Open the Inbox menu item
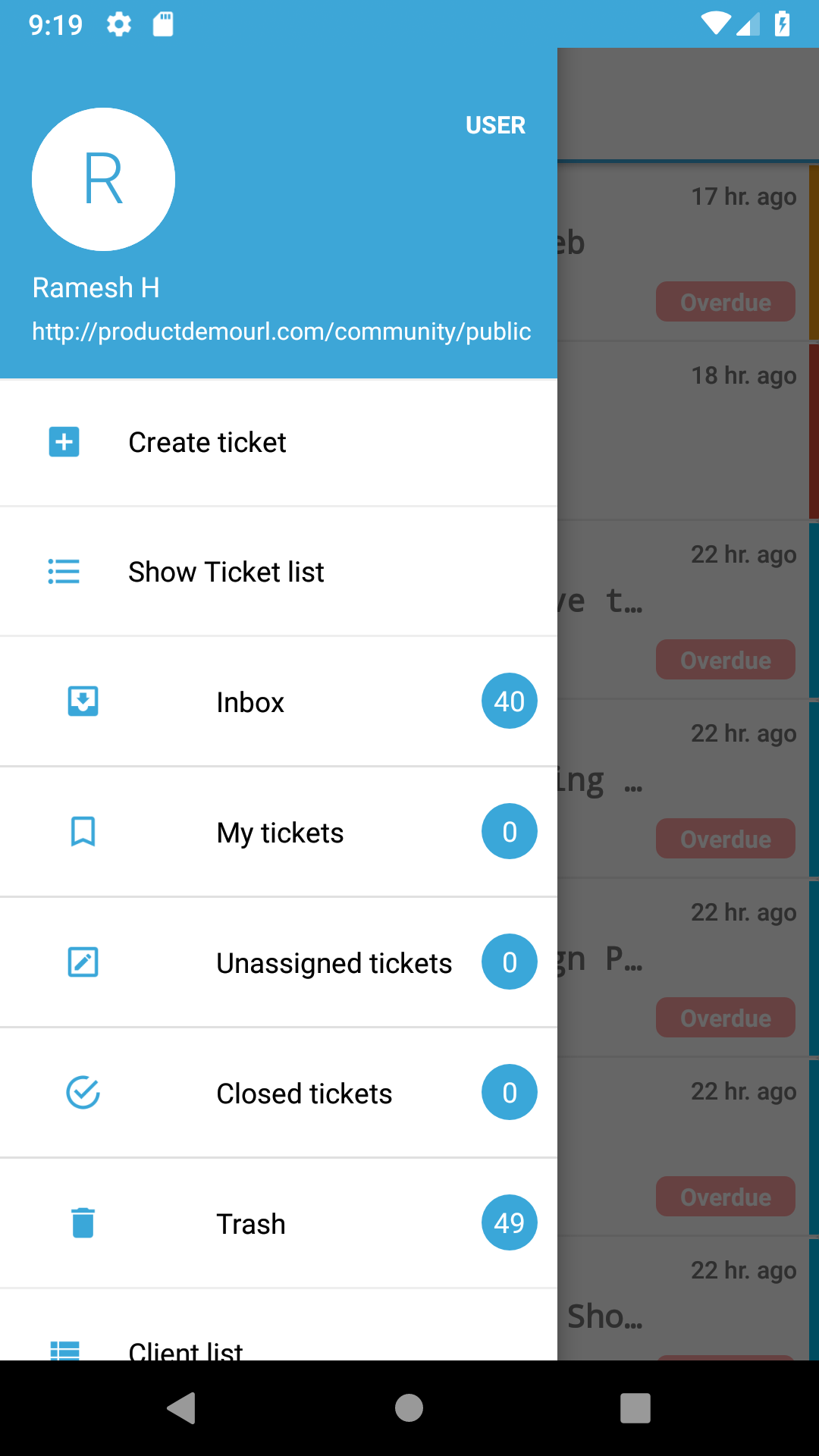This screenshot has width=819, height=1456. [250, 702]
